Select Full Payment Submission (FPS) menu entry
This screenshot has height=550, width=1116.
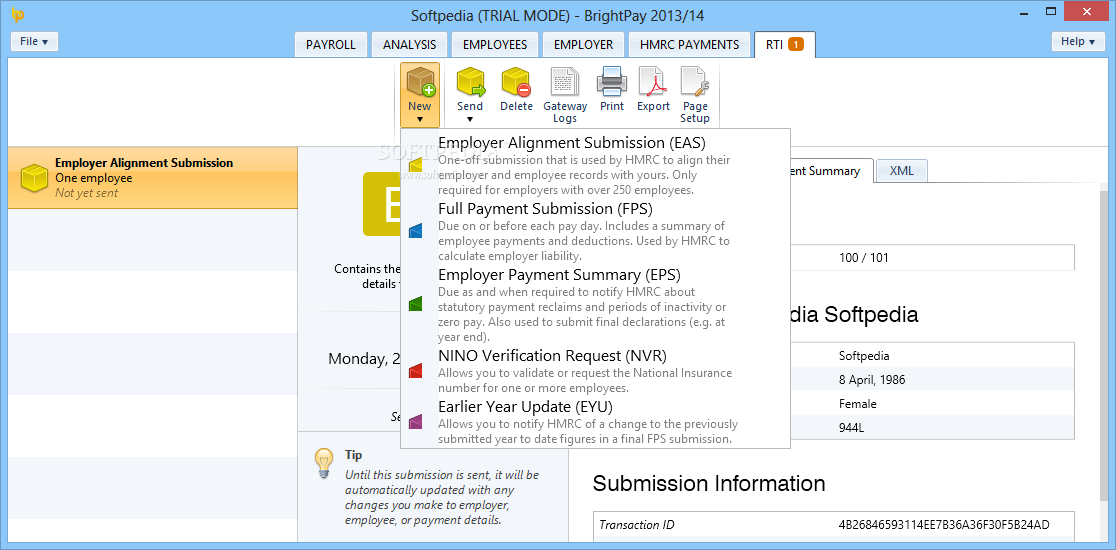click(595, 231)
